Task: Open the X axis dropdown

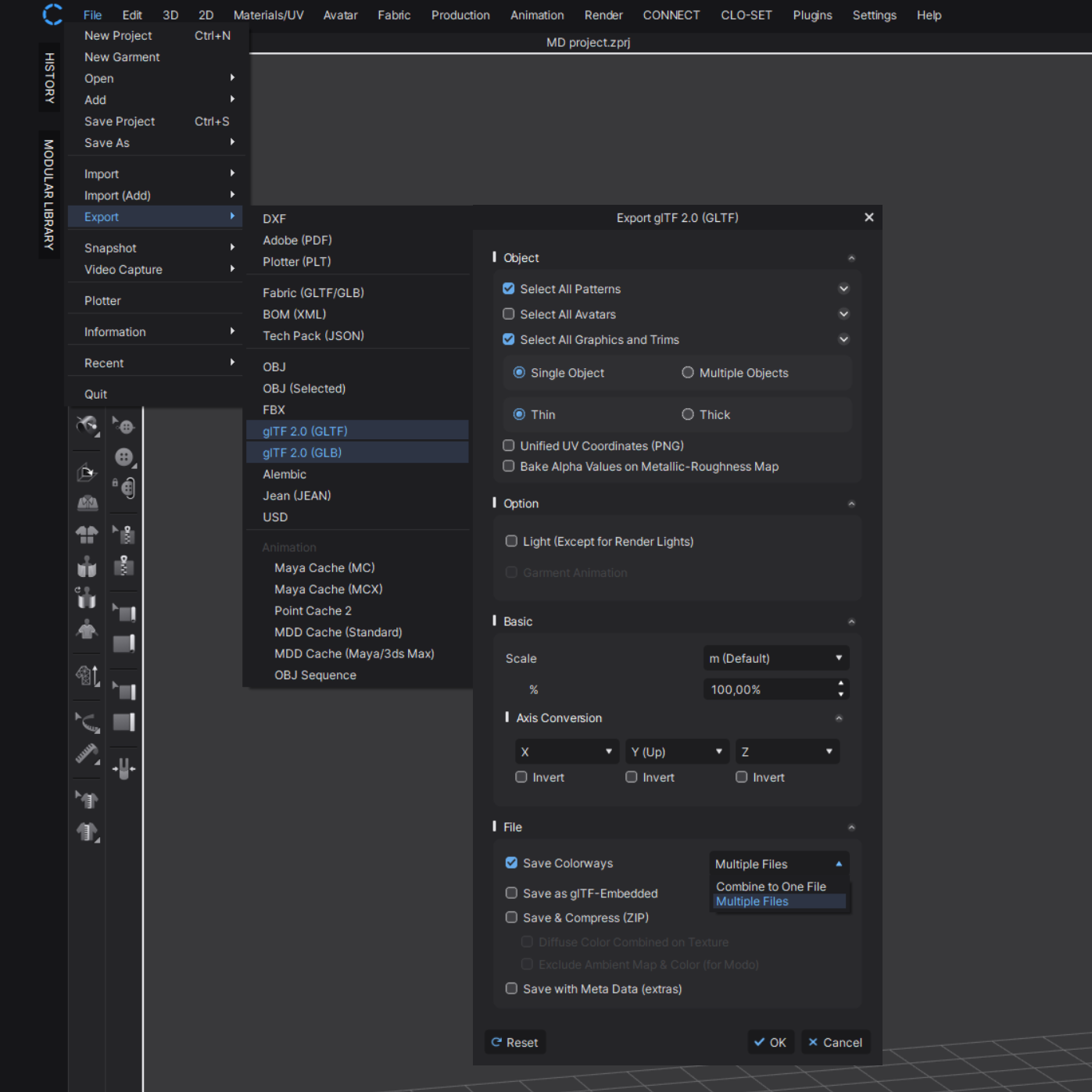Action: click(x=567, y=752)
